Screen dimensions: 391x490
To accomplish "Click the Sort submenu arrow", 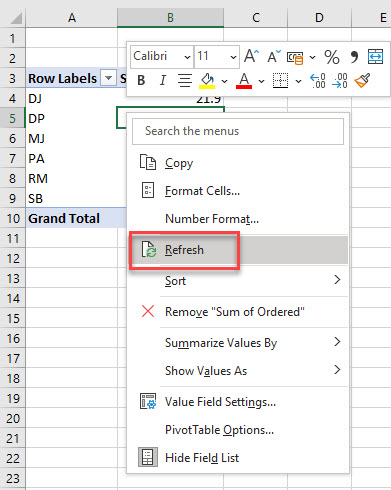I will click(x=337, y=280).
